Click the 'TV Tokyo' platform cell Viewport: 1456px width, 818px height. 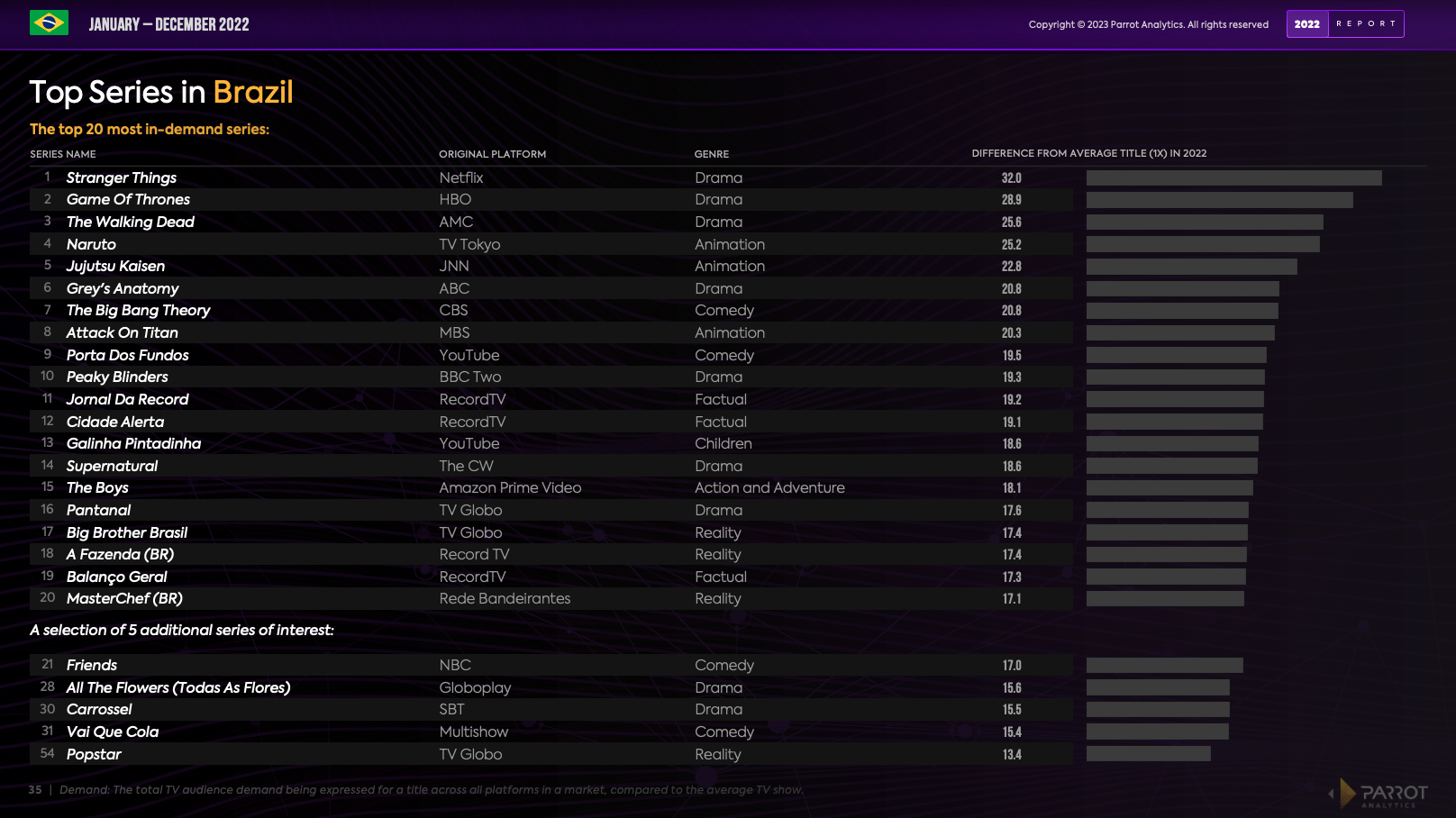coord(469,244)
